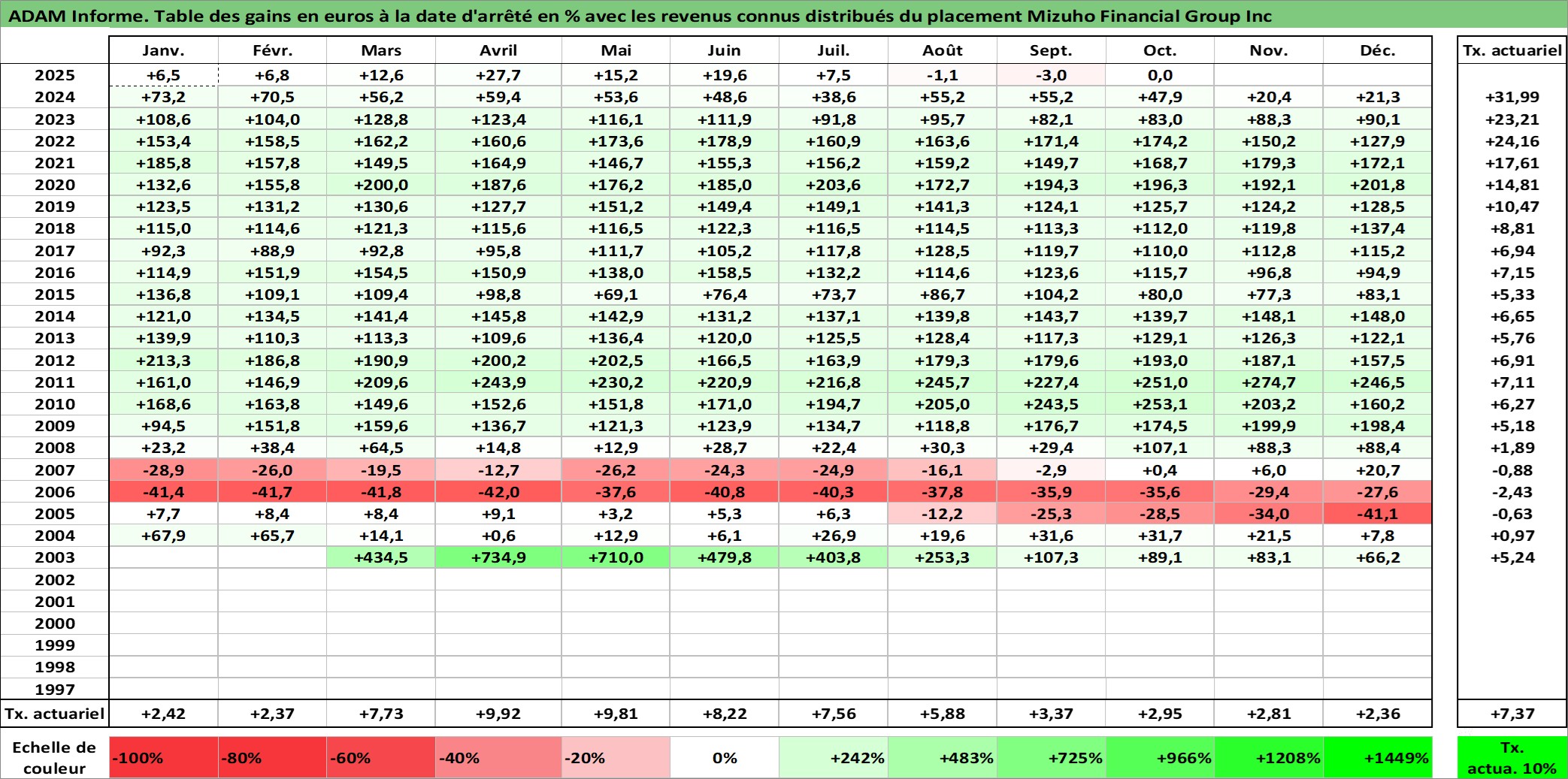This screenshot has width=1568, height=779.
Task: Click the -20% pink color scale swatch
Action: 616,757
